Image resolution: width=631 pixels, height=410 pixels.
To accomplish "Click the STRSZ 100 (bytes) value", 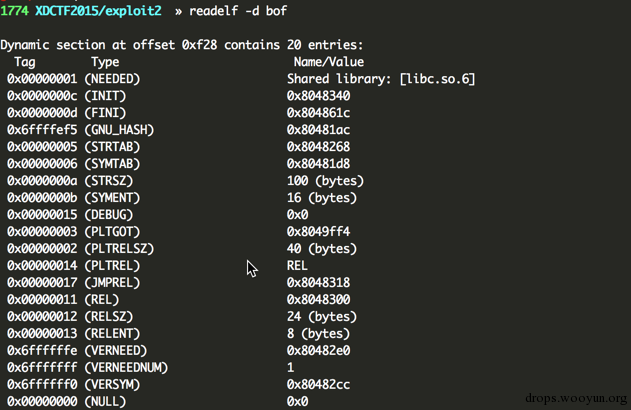I will [325, 181].
